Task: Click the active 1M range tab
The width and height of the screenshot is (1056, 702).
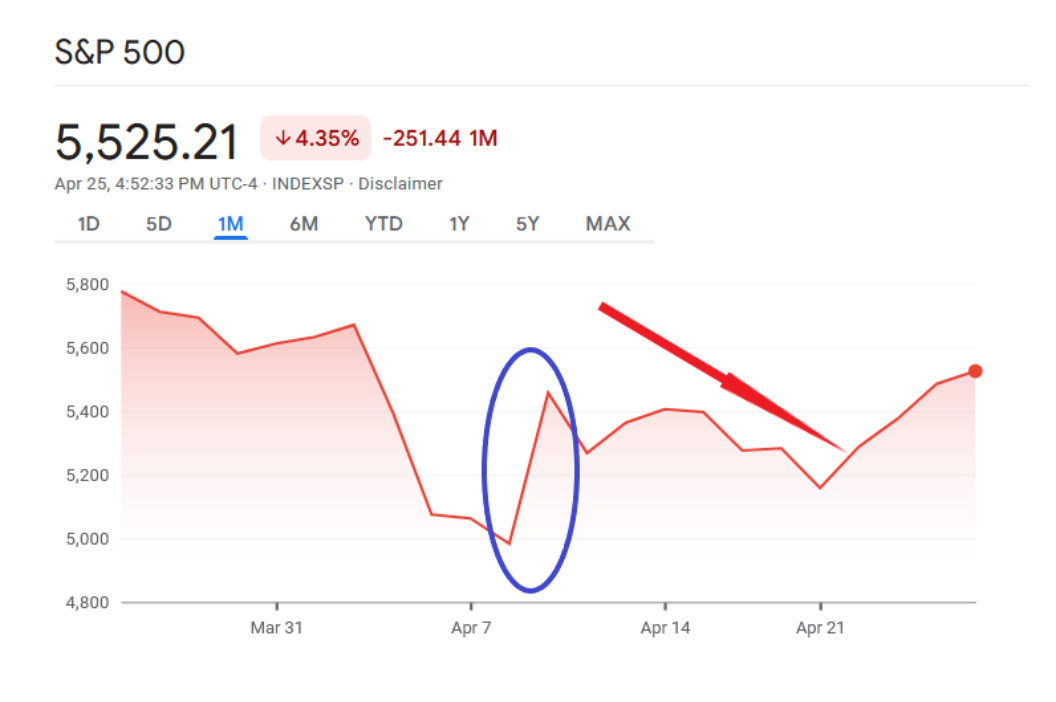Action: (230, 224)
